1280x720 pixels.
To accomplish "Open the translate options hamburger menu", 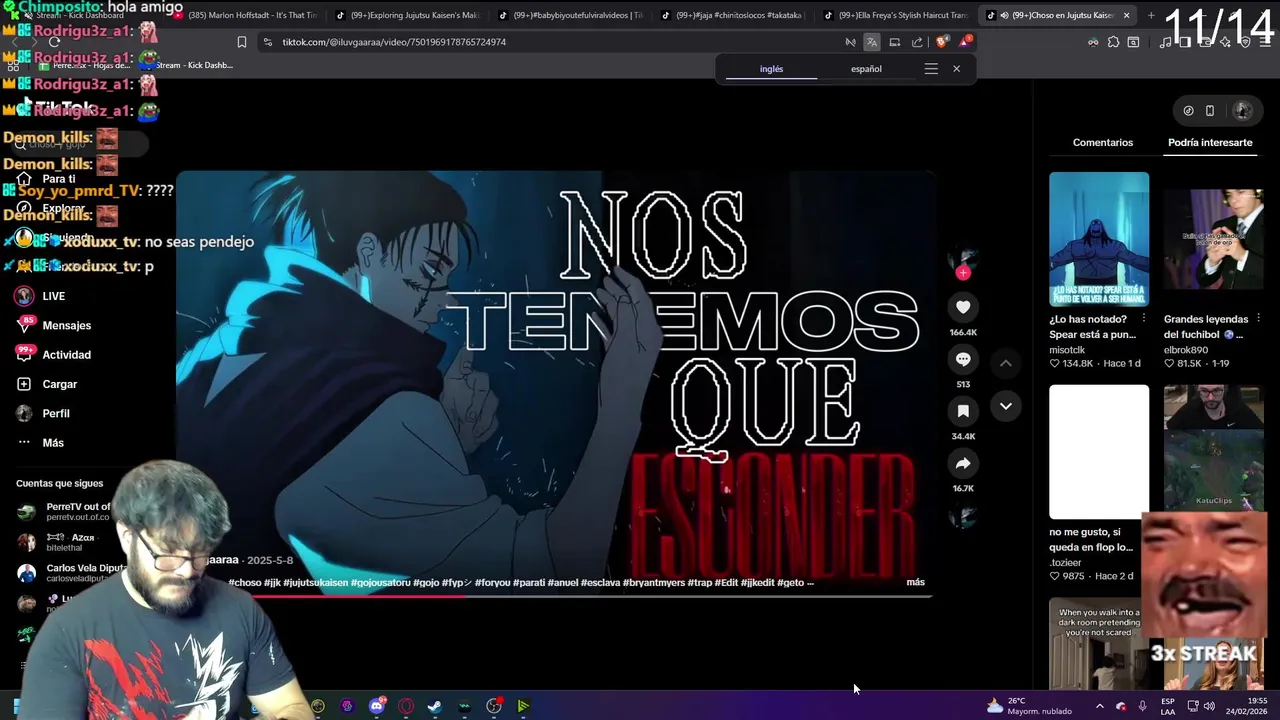I will (931, 69).
